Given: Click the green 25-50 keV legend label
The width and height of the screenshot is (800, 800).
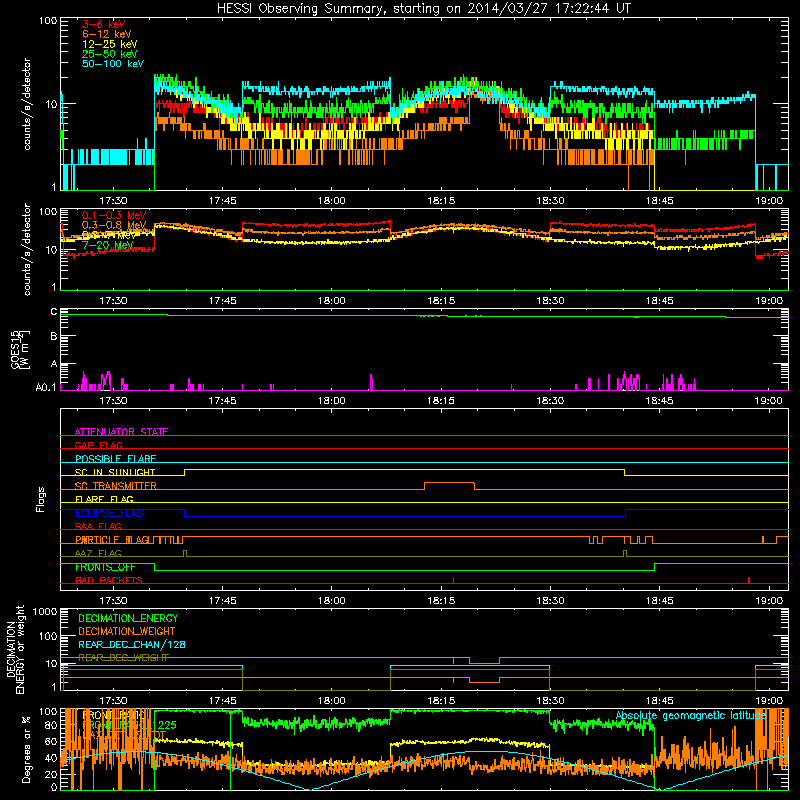Looking at the screenshot, I should pyautogui.click(x=110, y=54).
